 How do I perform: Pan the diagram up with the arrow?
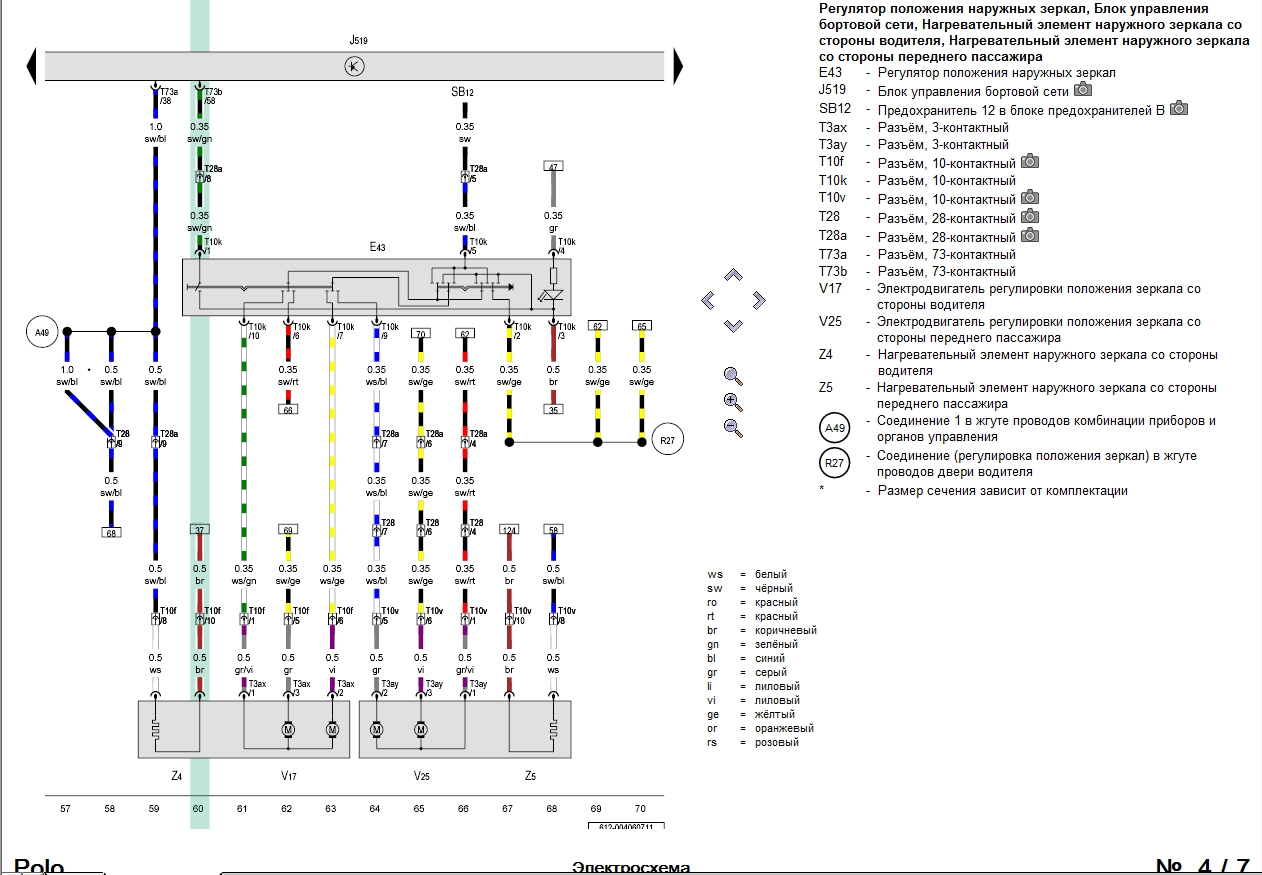(x=733, y=274)
